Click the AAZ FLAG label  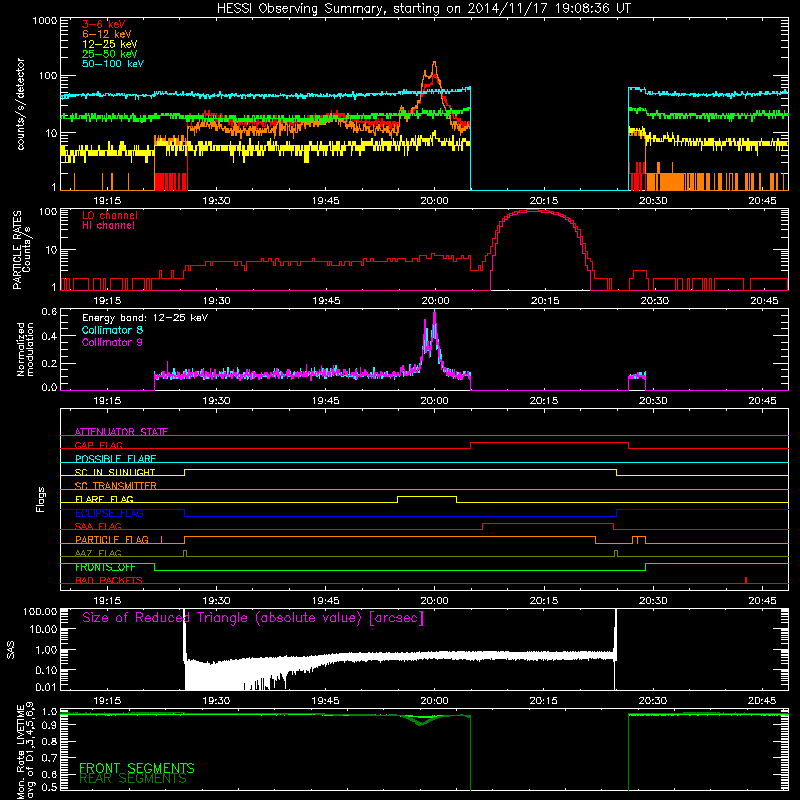click(98, 553)
